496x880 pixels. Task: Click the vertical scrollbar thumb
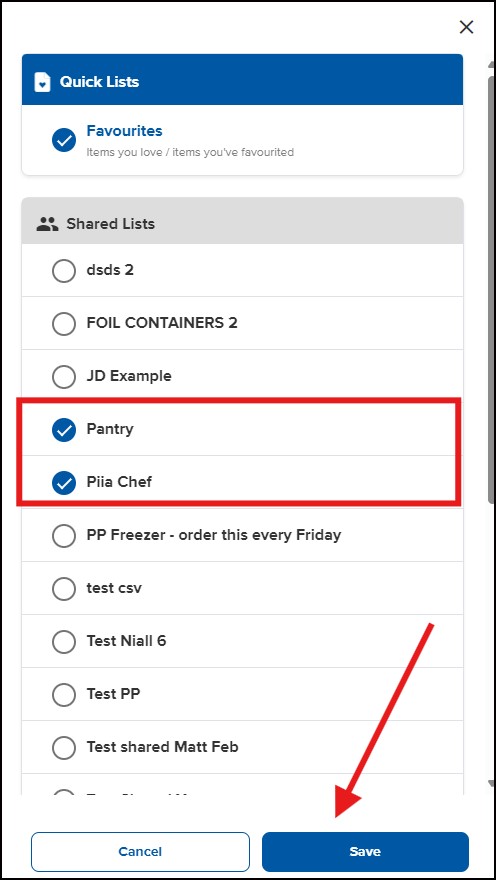click(x=492, y=289)
